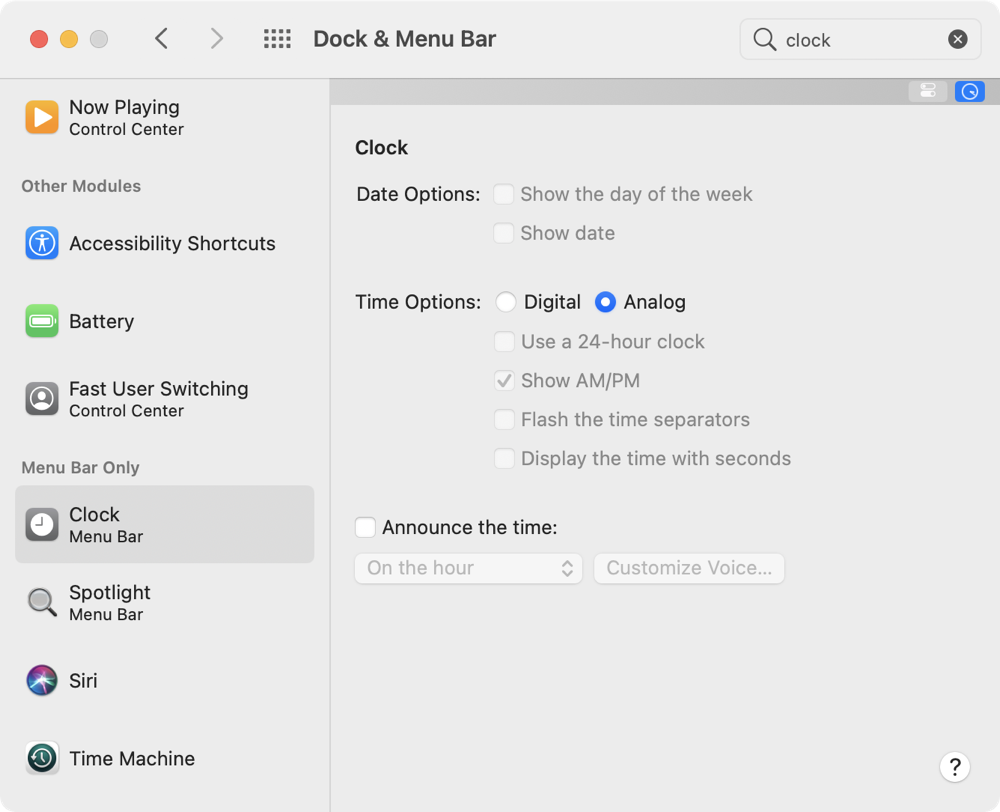The image size is (1000, 812).
Task: Click the Fast User Switching icon
Action: point(42,399)
